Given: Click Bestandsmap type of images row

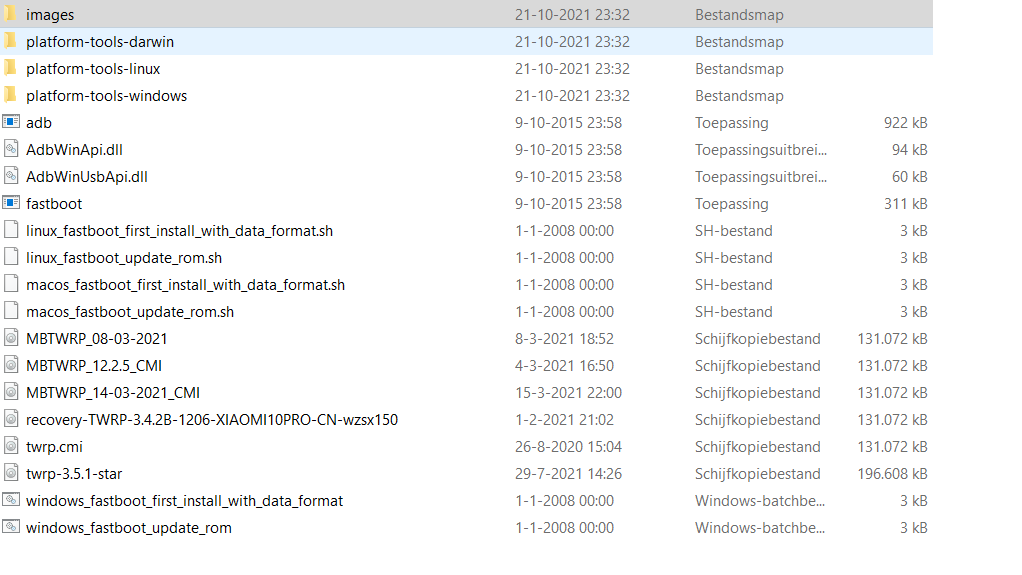Looking at the screenshot, I should [739, 14].
